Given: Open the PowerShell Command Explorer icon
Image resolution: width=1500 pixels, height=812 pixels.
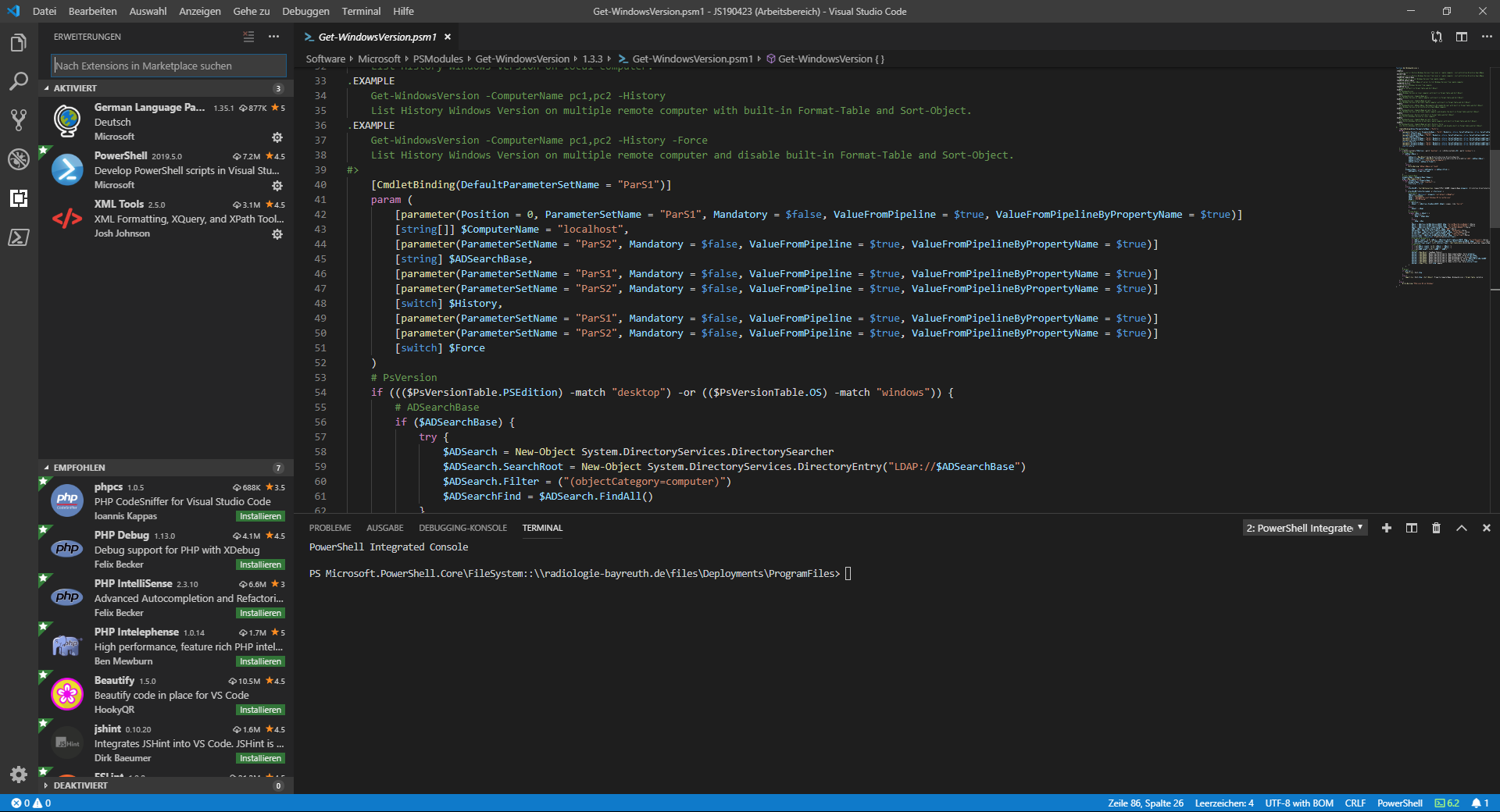Looking at the screenshot, I should [x=19, y=237].
